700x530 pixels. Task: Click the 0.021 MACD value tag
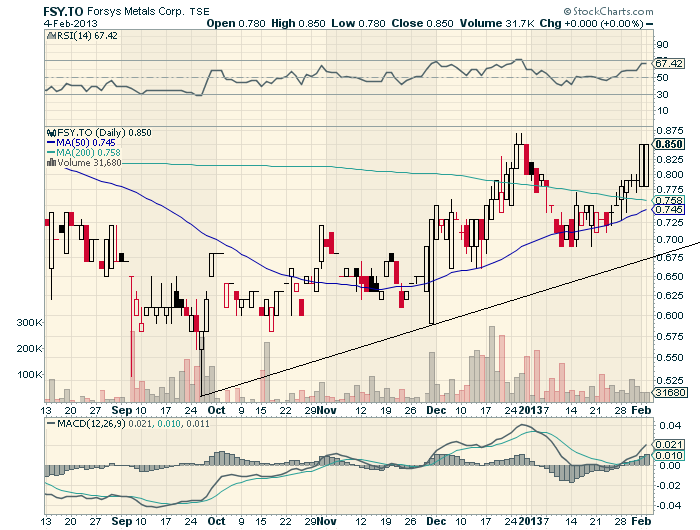[x=669, y=444]
